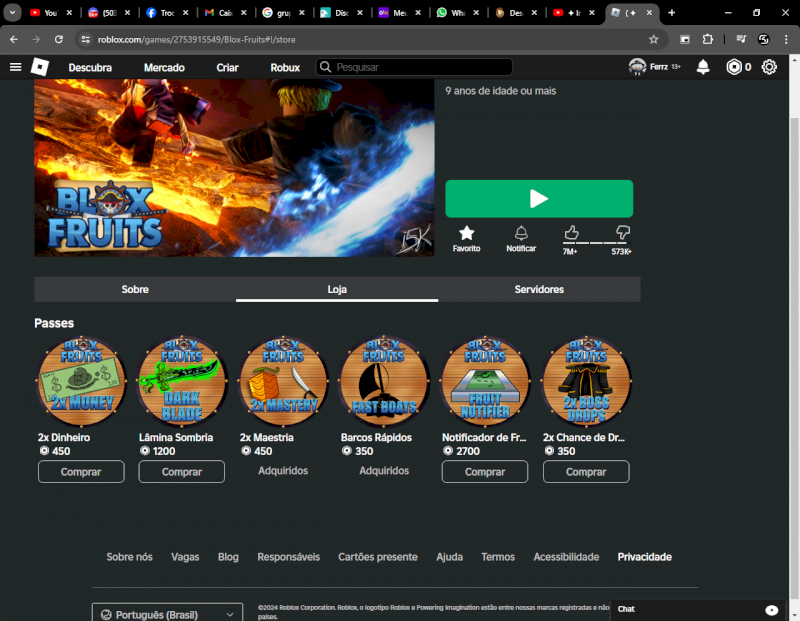The height and width of the screenshot is (621, 800).
Task: Click the Roblox logo home icon
Action: tap(39, 67)
